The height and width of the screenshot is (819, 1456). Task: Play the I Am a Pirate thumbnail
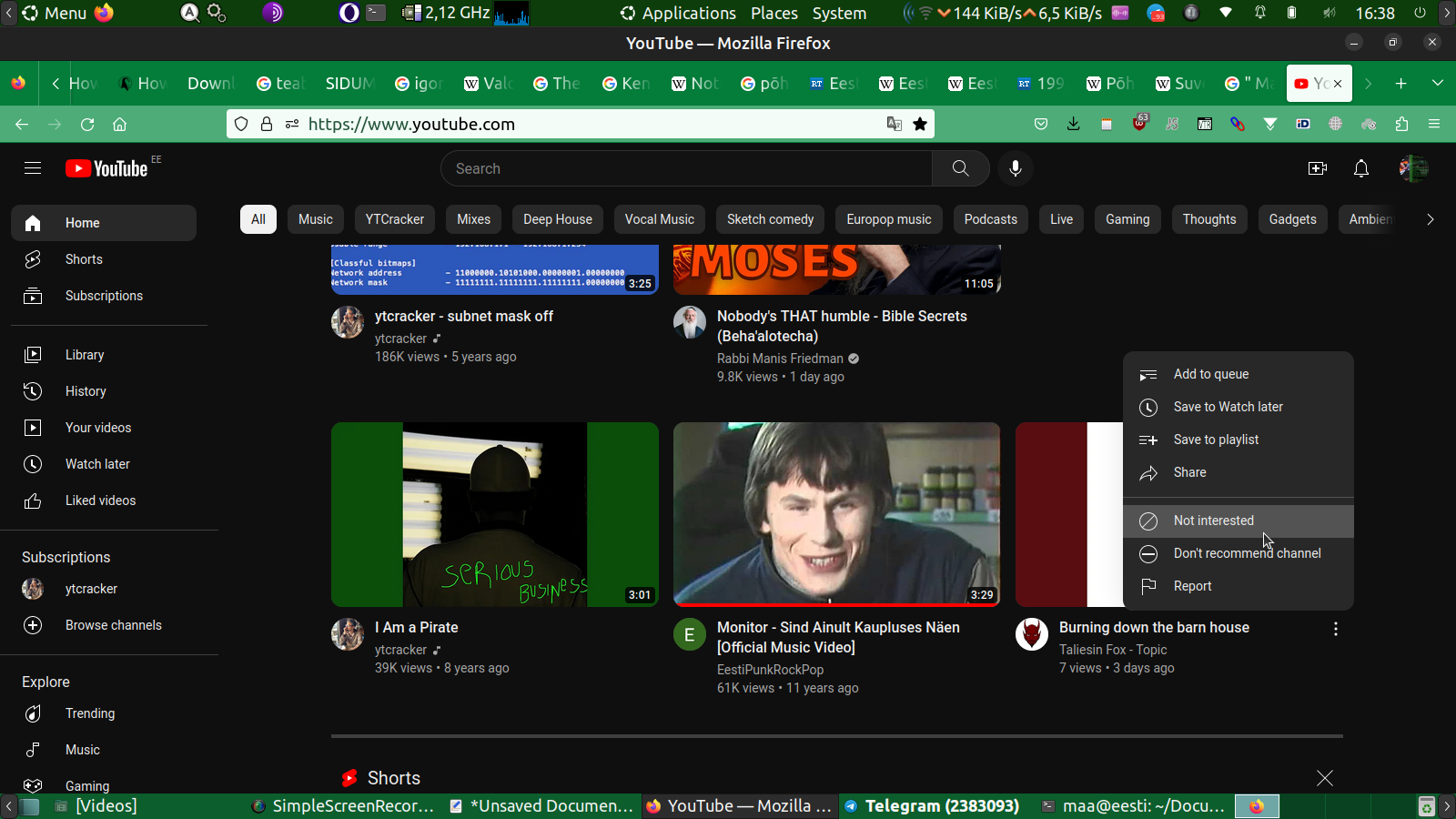[x=495, y=514]
